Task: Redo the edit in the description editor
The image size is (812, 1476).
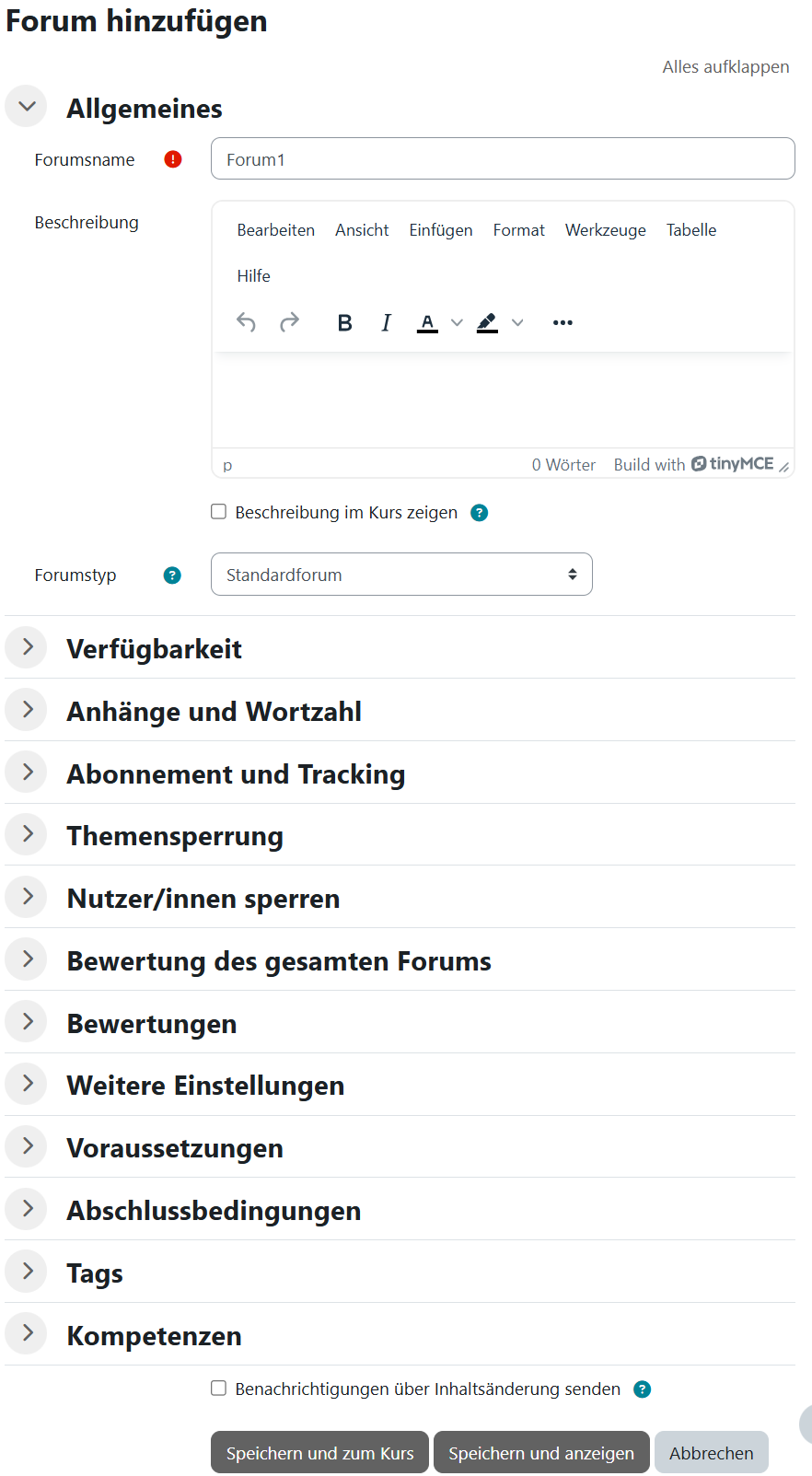Action: click(x=289, y=322)
